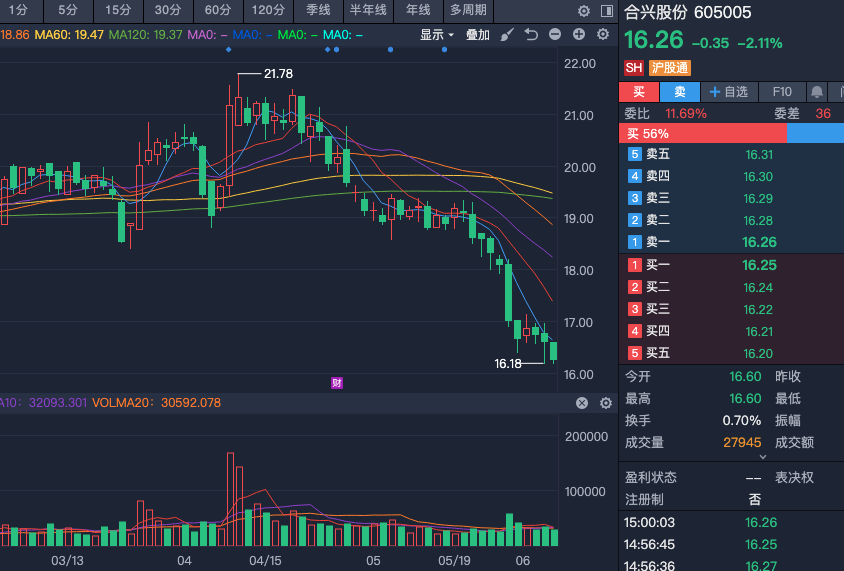844x571 pixels.
Task: Click MA60: 19.47 indicator label
Action: click(69, 35)
